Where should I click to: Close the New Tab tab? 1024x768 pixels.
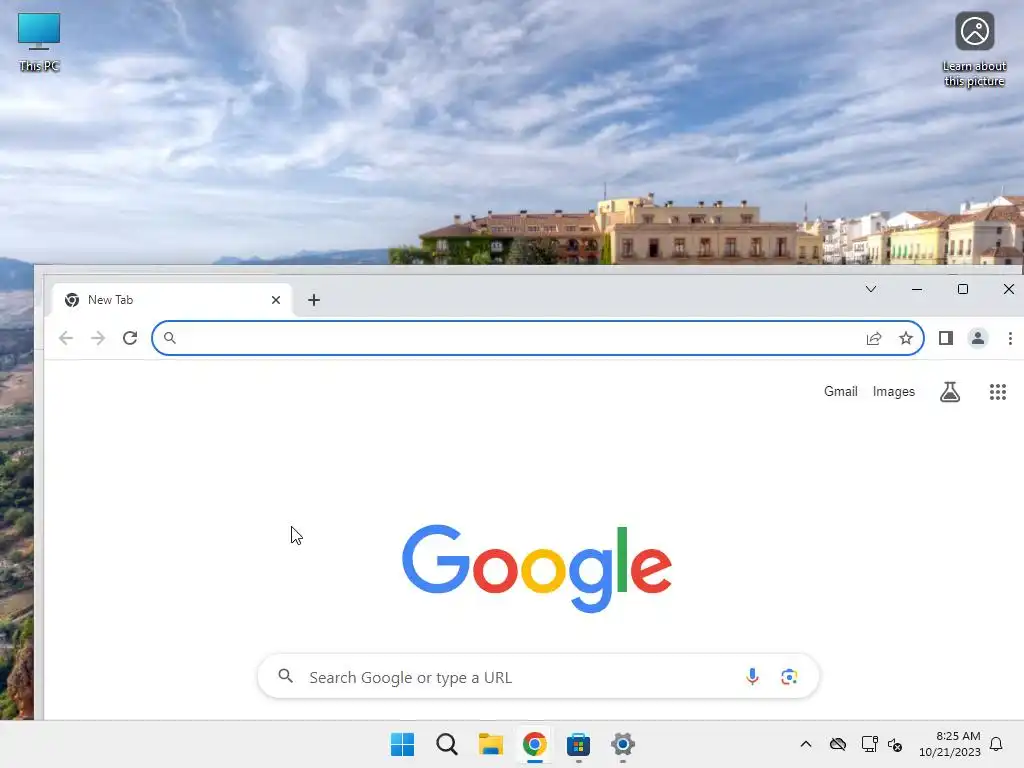276,300
